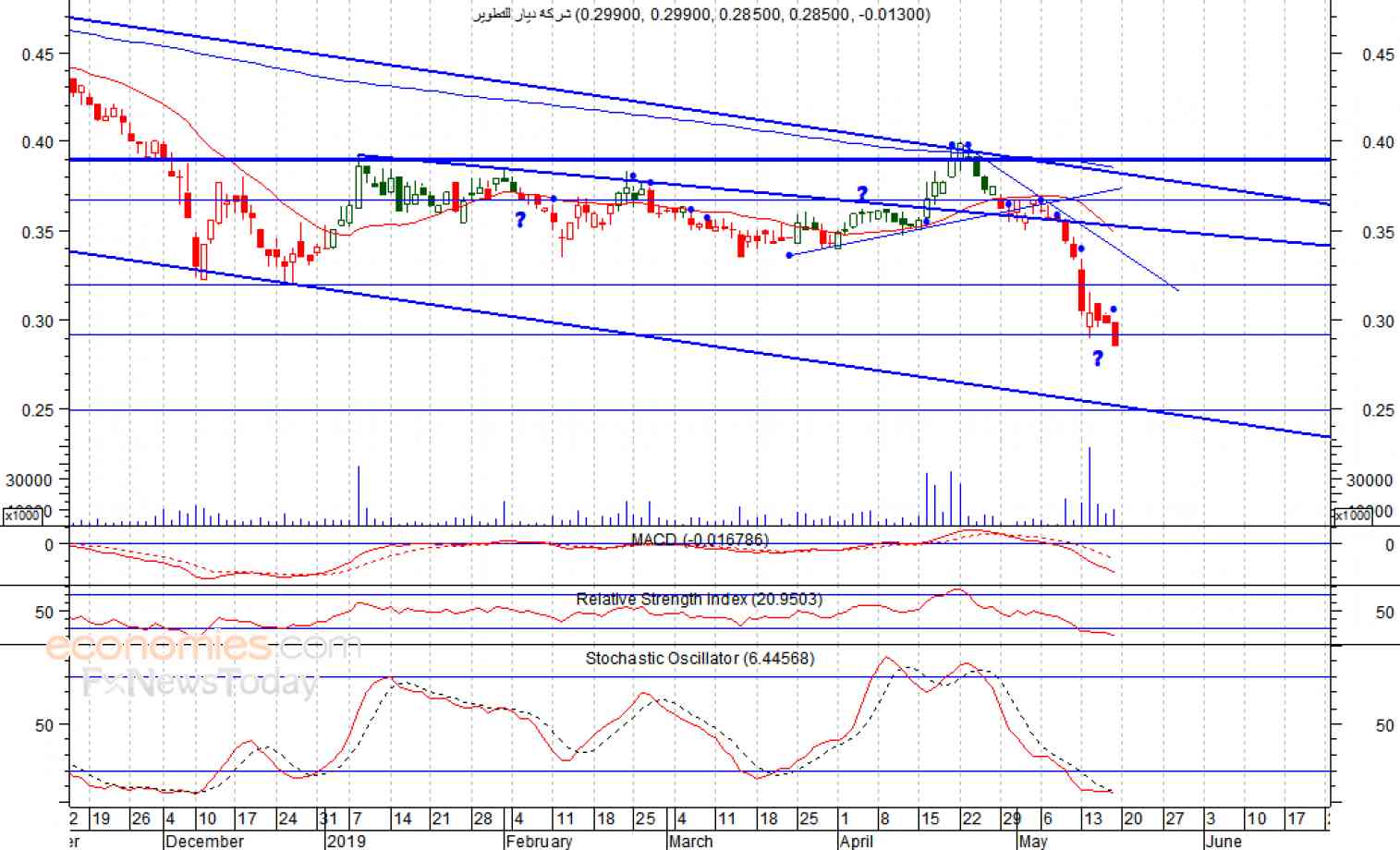1400x850 pixels.
Task: Select the 24 date tick in December
Action: tap(287, 819)
